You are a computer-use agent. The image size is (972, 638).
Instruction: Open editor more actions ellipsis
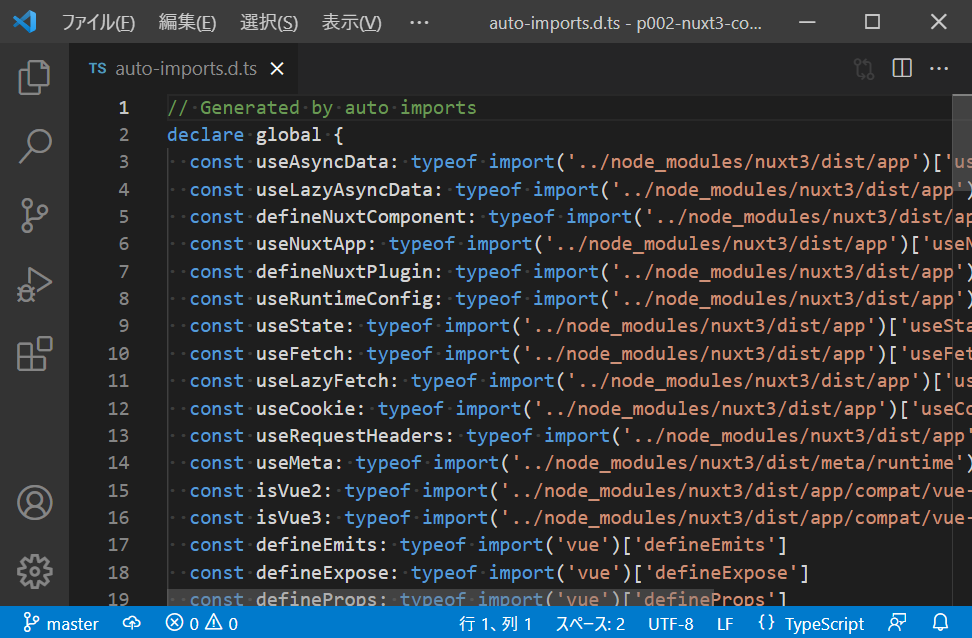click(x=939, y=68)
